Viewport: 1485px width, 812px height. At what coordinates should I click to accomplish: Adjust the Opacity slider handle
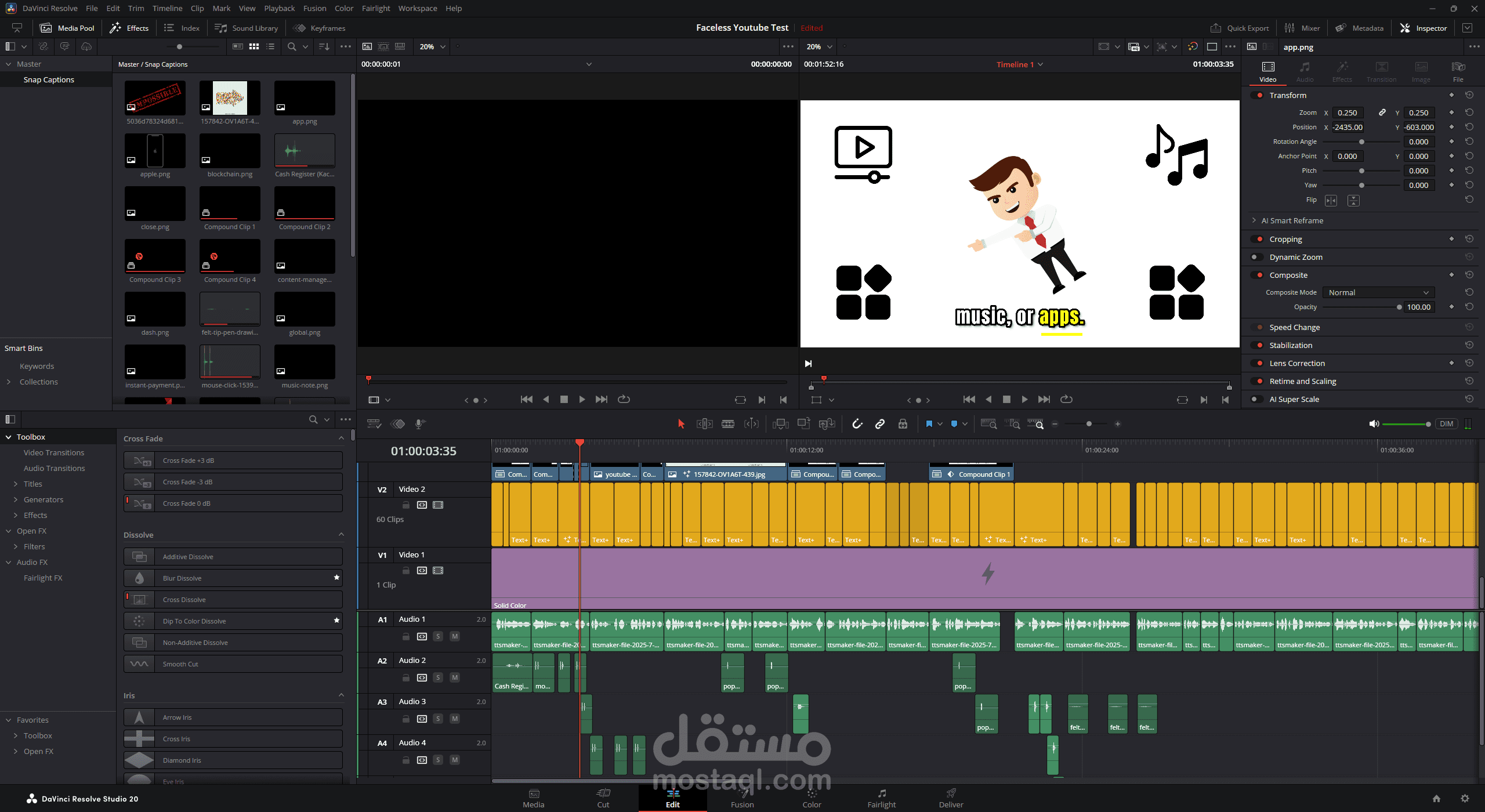(1399, 307)
